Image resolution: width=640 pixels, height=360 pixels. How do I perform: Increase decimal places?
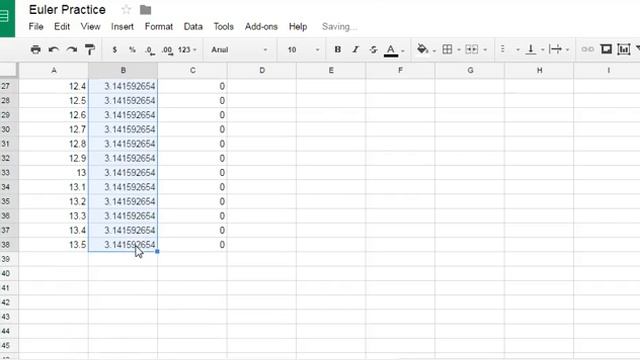point(167,50)
